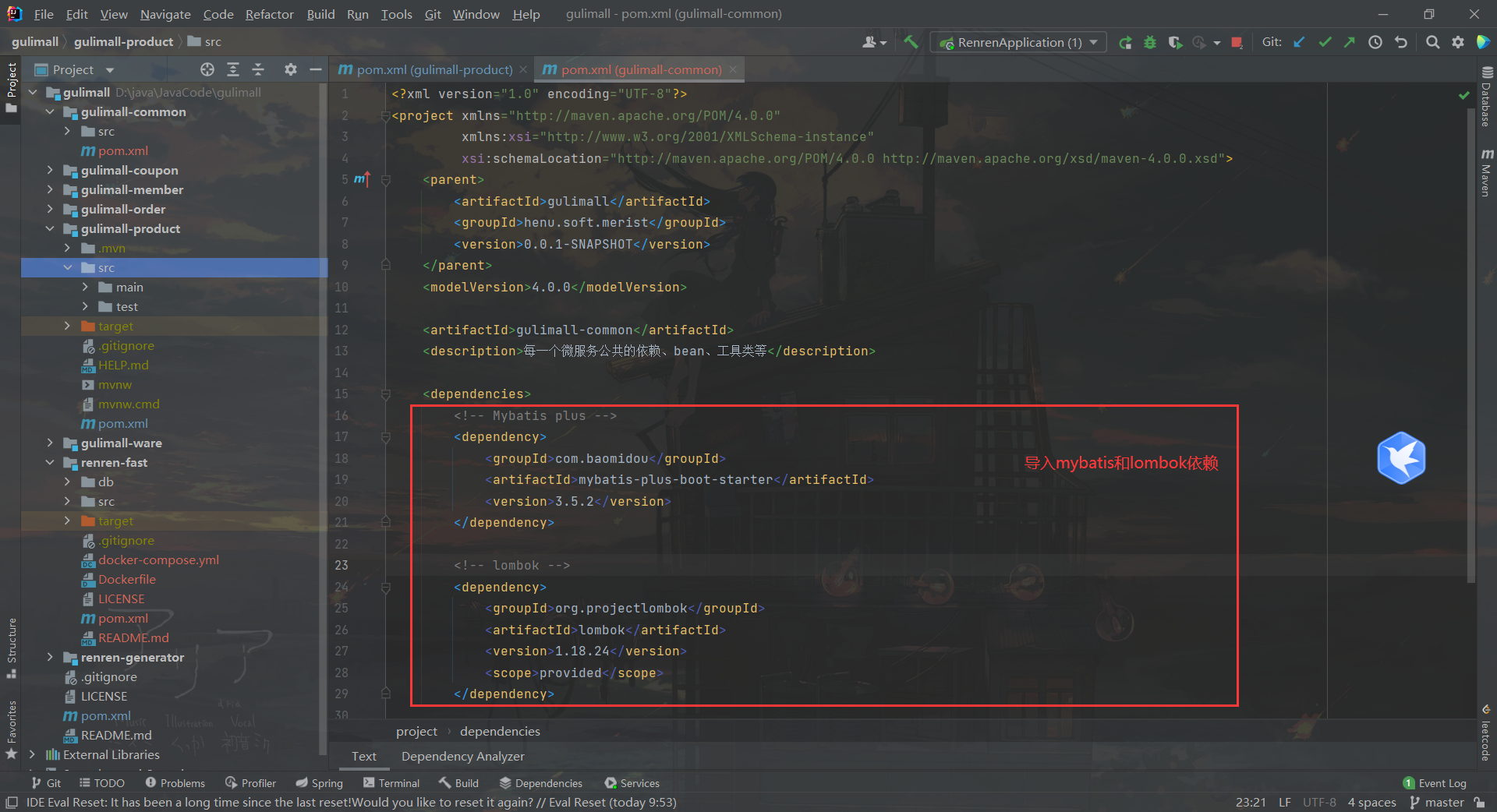Open the Database tool window
The height and width of the screenshot is (812, 1497).
click(x=1487, y=97)
